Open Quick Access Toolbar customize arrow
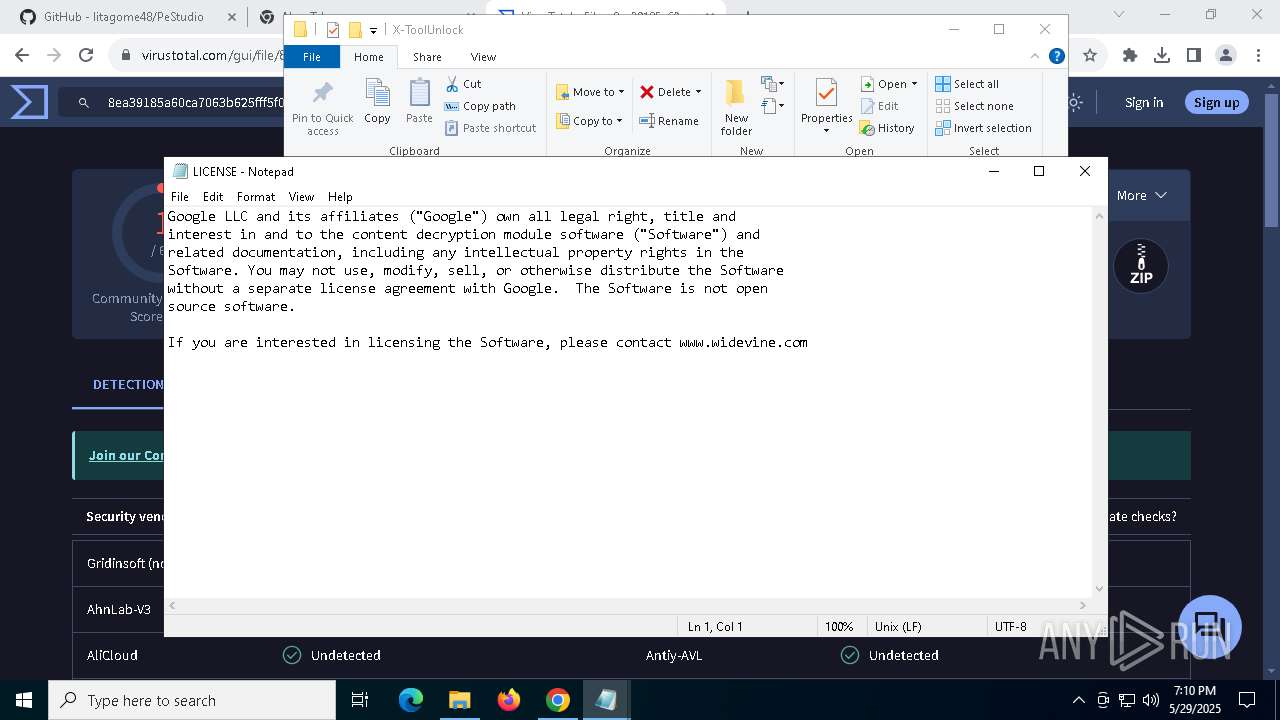Viewport: 1280px width, 720px height. tap(373, 30)
